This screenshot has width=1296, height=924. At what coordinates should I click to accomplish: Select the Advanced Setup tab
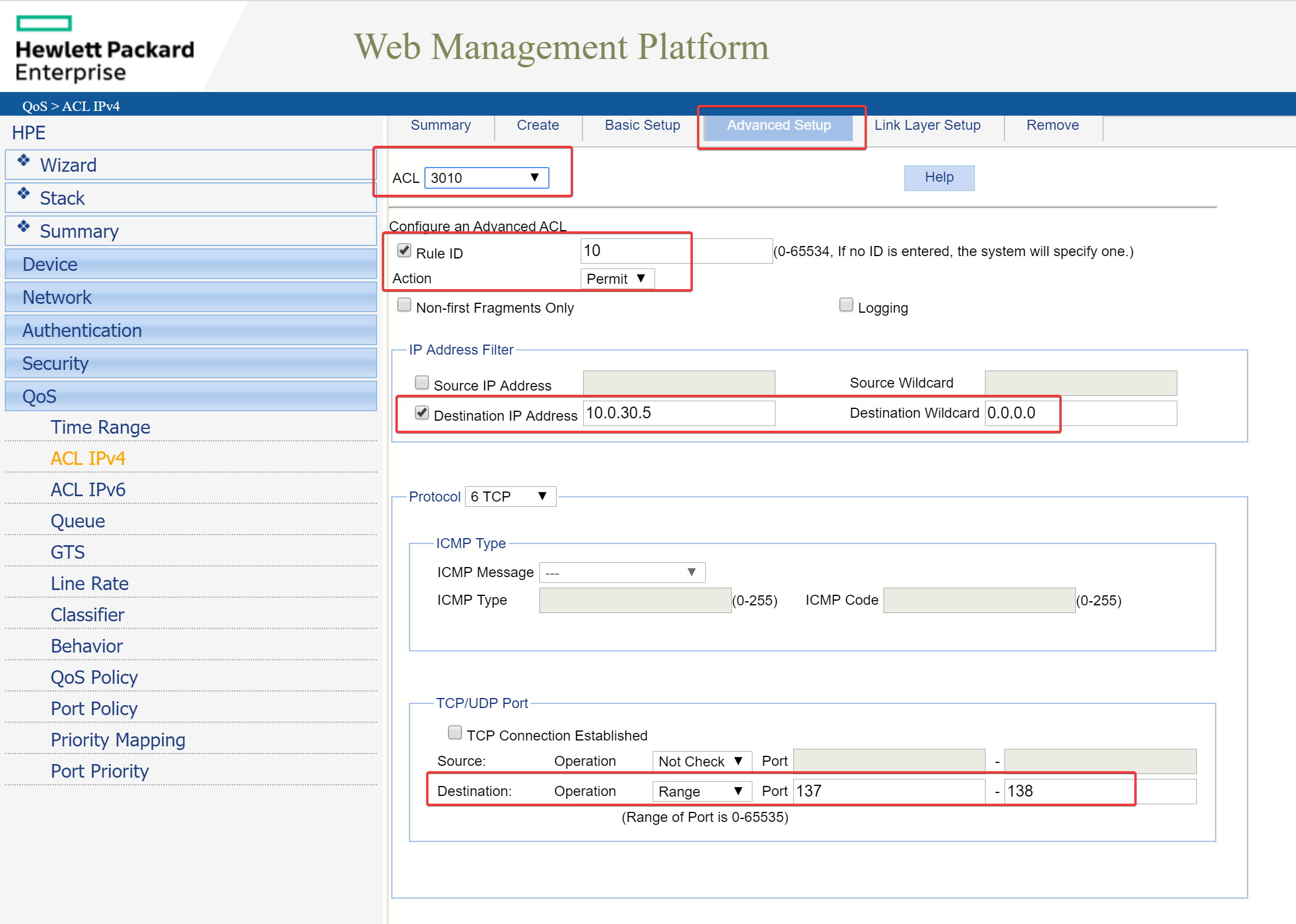779,125
